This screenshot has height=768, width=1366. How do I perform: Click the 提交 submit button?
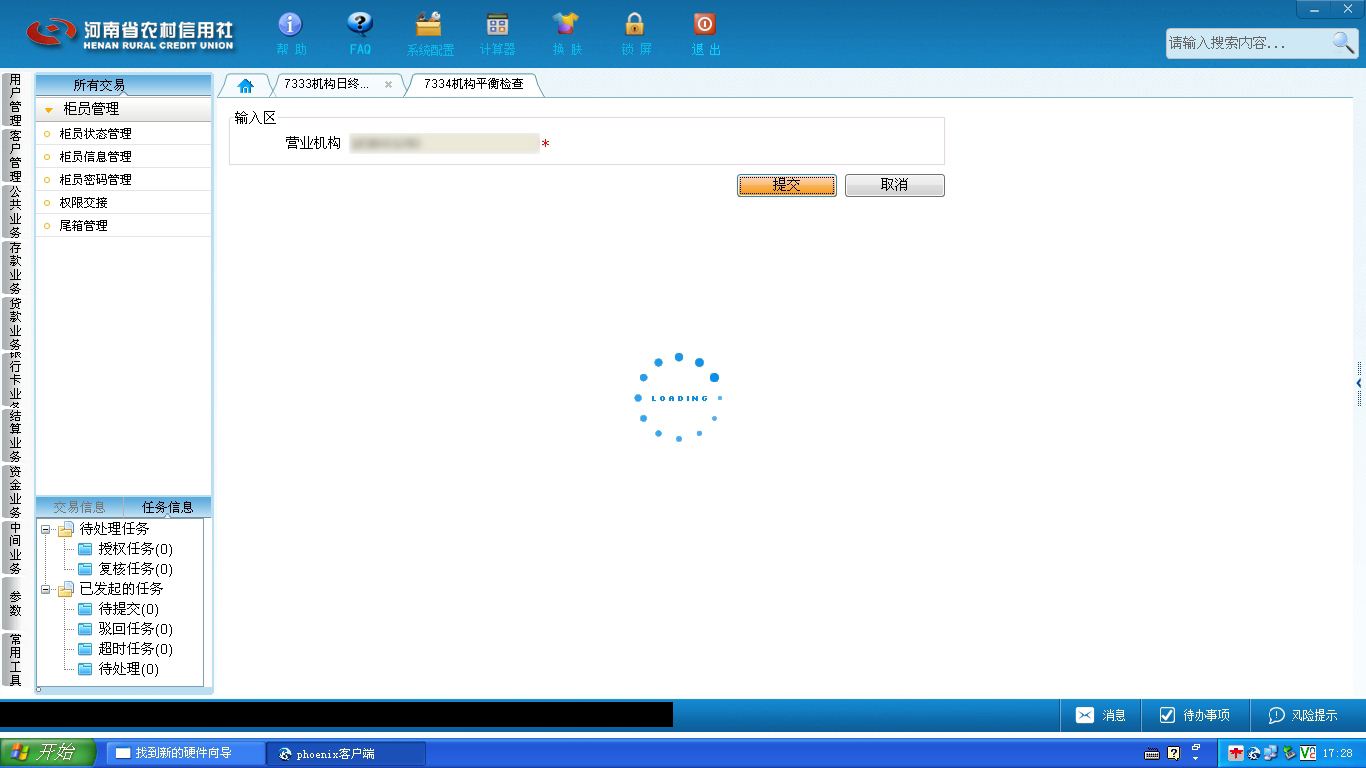(x=787, y=185)
